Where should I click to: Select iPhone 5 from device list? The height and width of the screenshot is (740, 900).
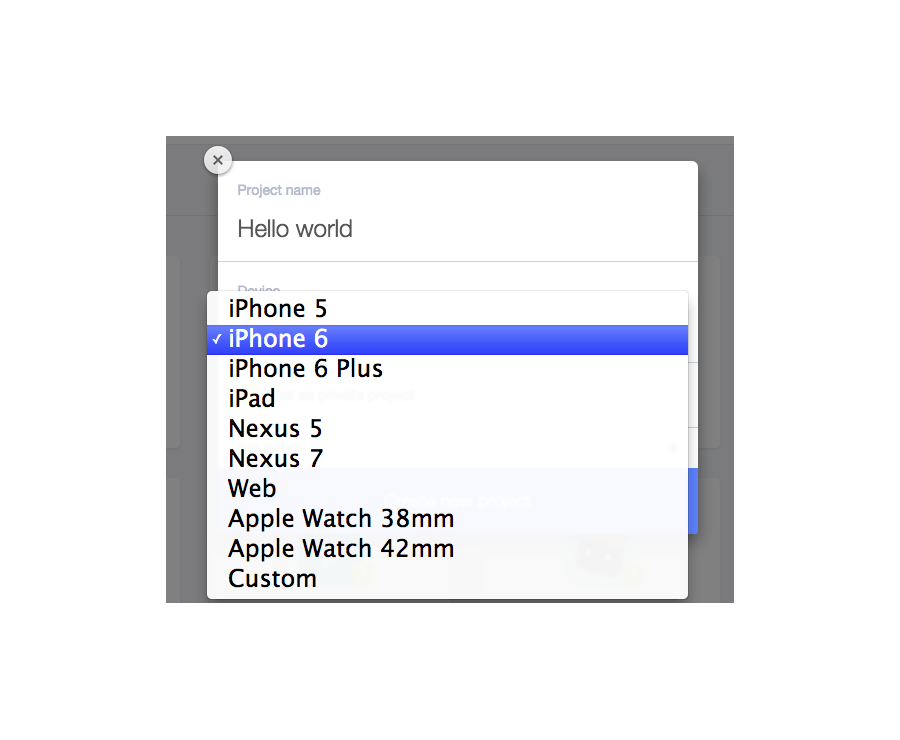pyautogui.click(x=447, y=309)
